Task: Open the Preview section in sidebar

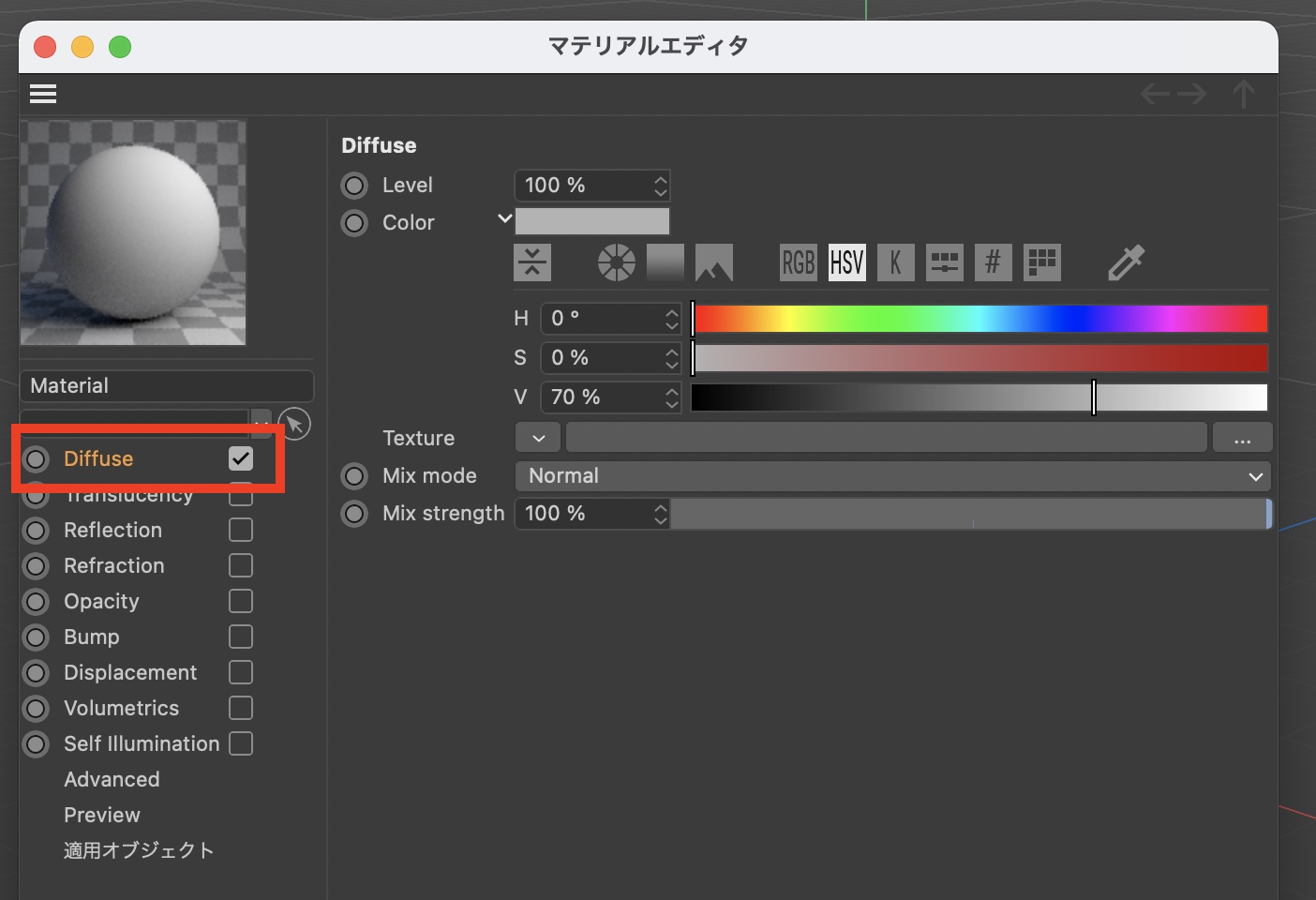Action: pos(101,815)
